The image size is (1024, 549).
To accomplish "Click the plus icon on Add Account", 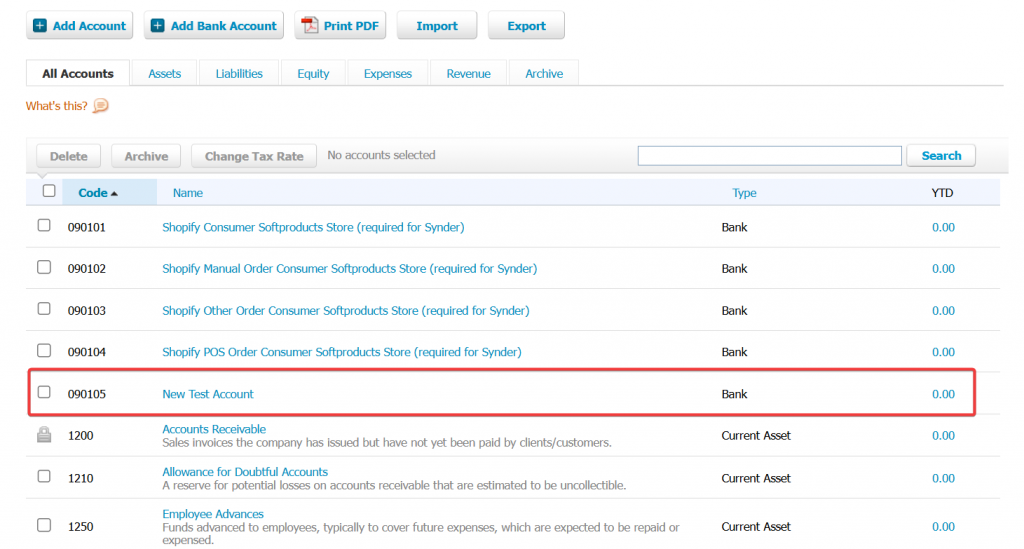I will (40, 26).
